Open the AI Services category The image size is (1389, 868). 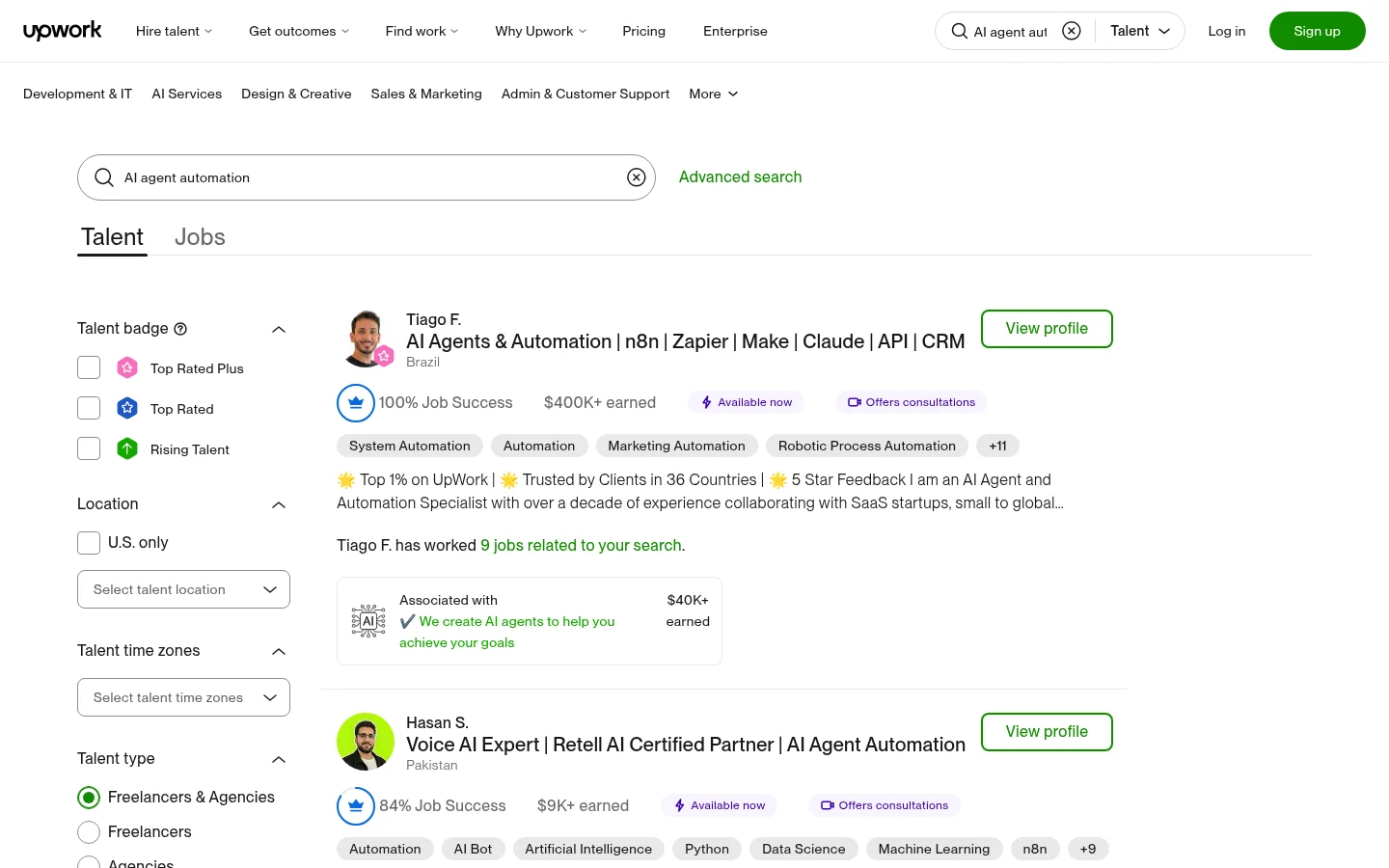[x=186, y=94]
